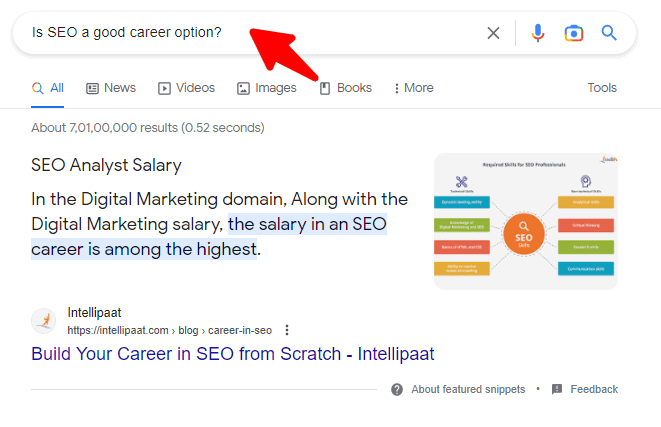
Task: Select the All results tab
Action: pyautogui.click(x=48, y=88)
